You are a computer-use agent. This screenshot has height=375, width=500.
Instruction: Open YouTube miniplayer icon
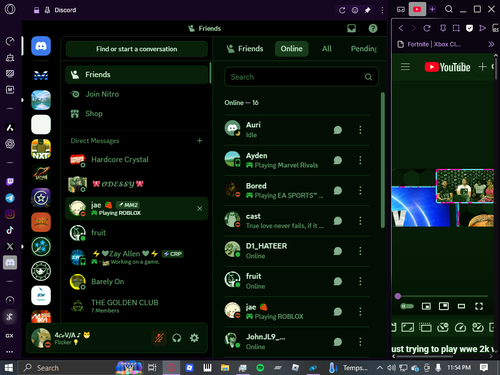(x=426, y=306)
